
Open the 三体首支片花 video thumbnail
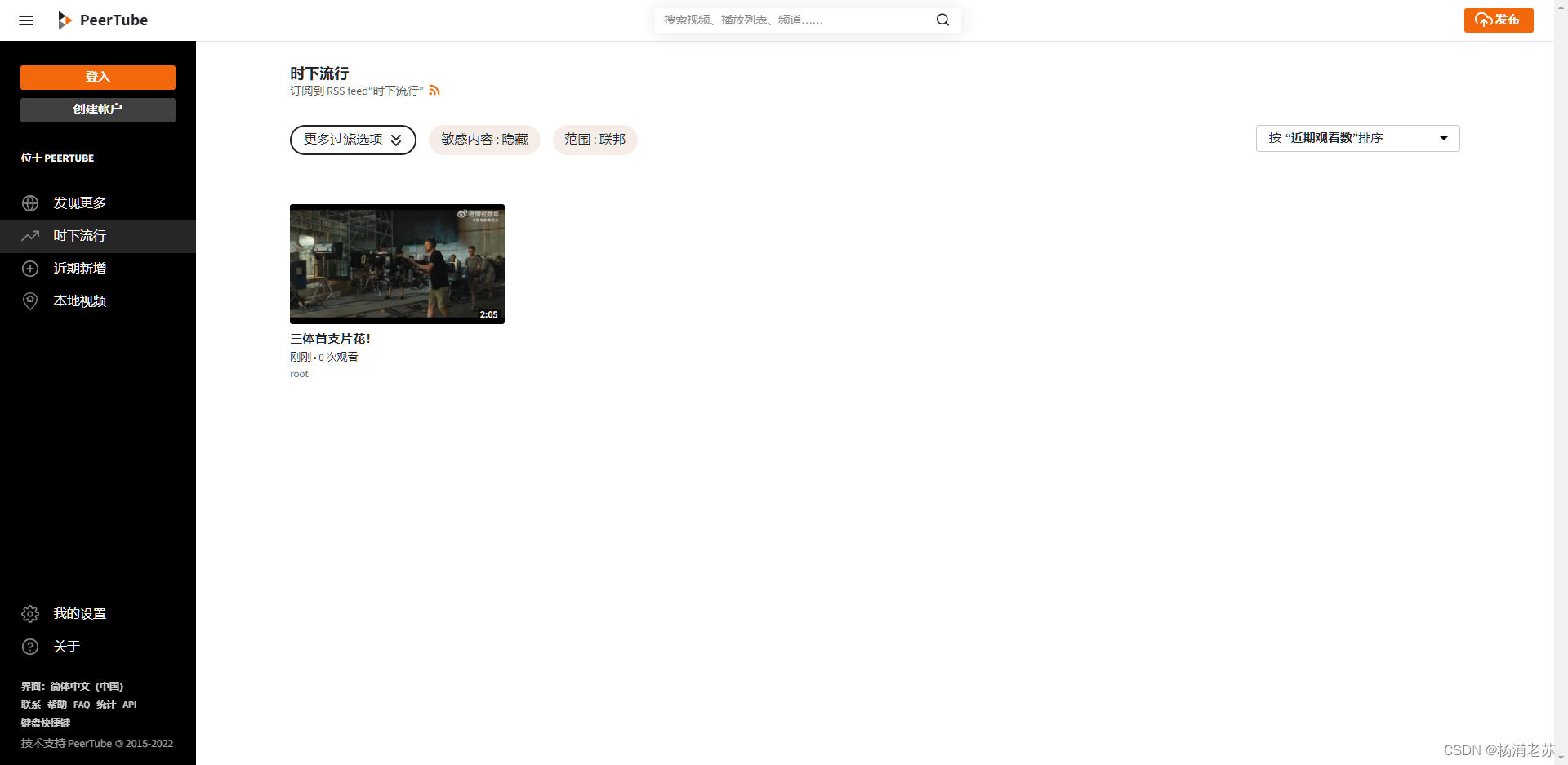(397, 264)
